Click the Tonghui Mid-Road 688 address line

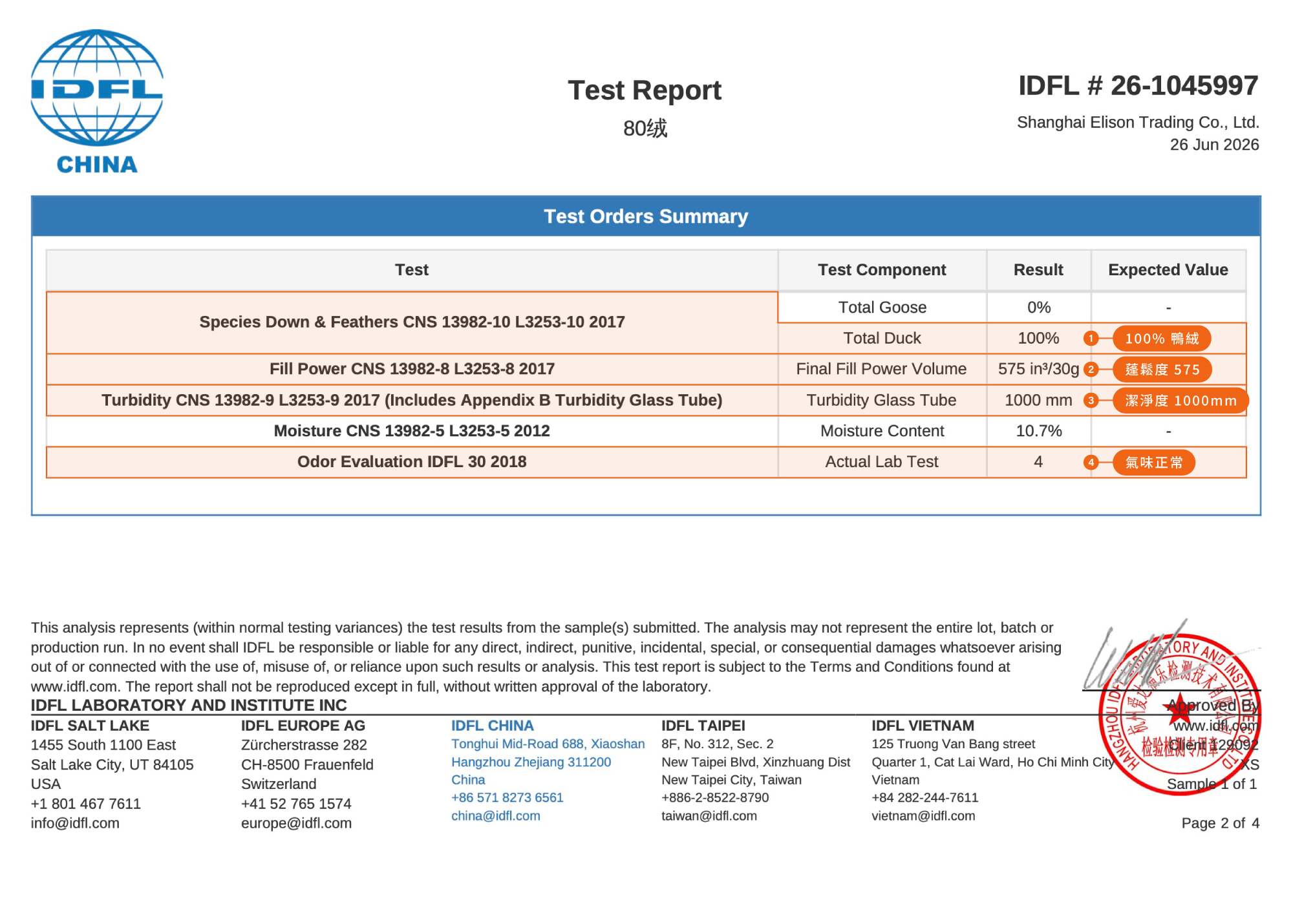click(x=548, y=744)
